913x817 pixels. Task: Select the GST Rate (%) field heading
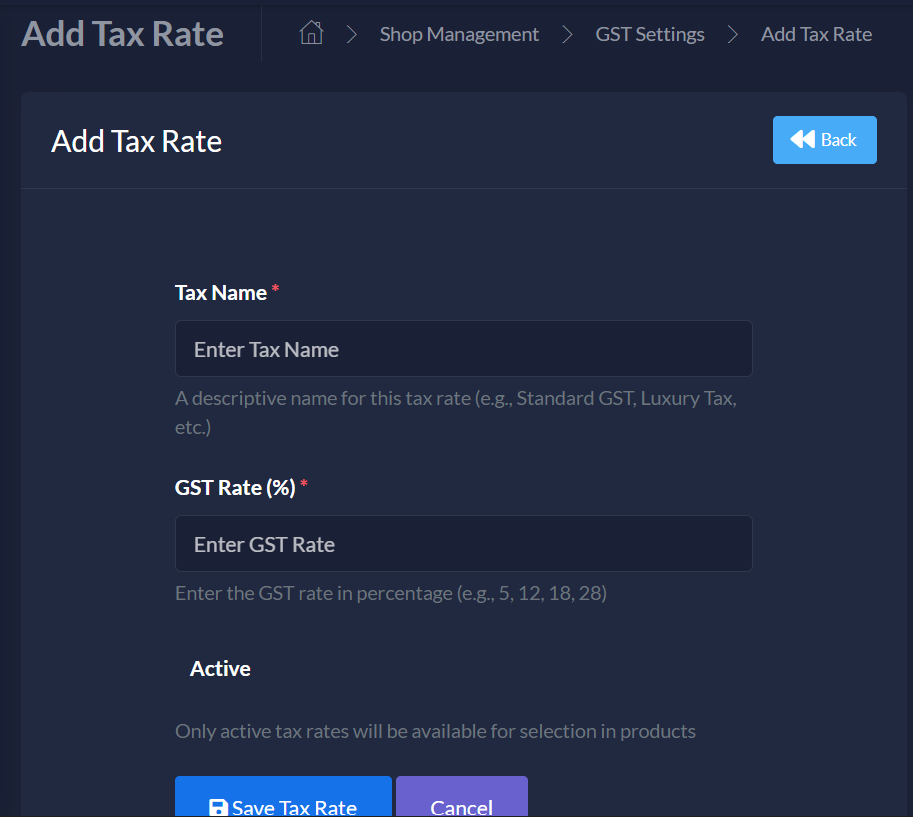pos(233,487)
